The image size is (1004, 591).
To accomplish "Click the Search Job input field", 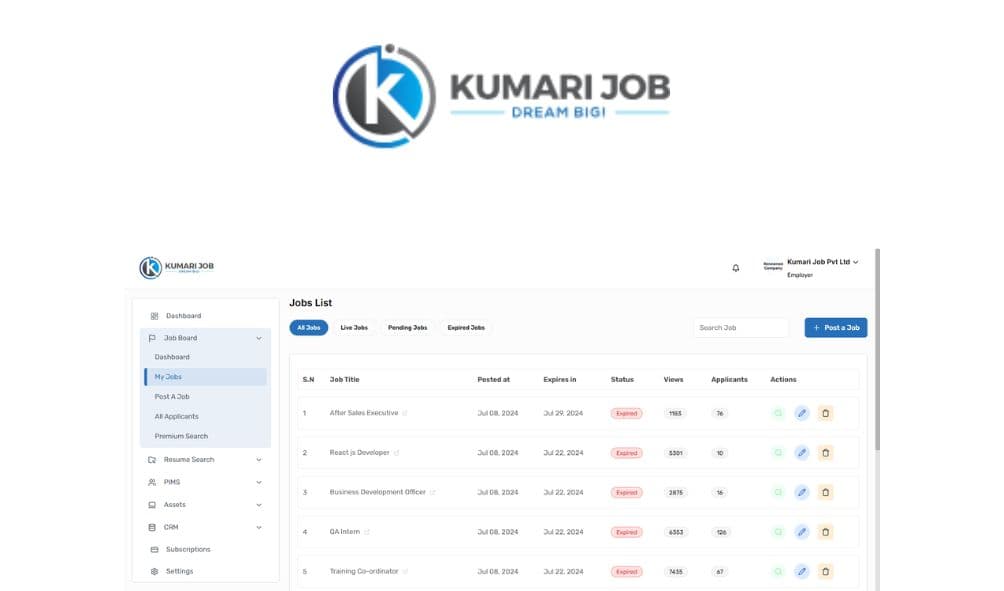I will [741, 328].
